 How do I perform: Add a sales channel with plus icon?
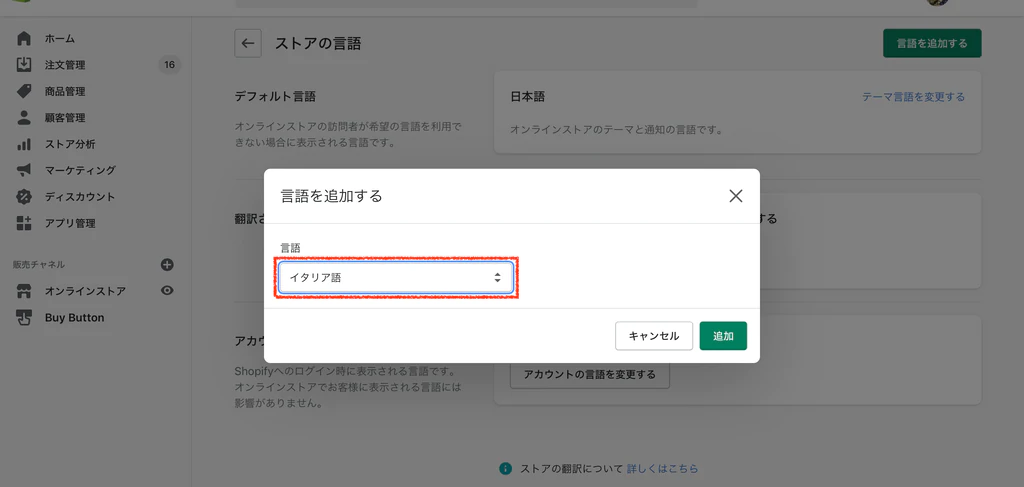167,265
